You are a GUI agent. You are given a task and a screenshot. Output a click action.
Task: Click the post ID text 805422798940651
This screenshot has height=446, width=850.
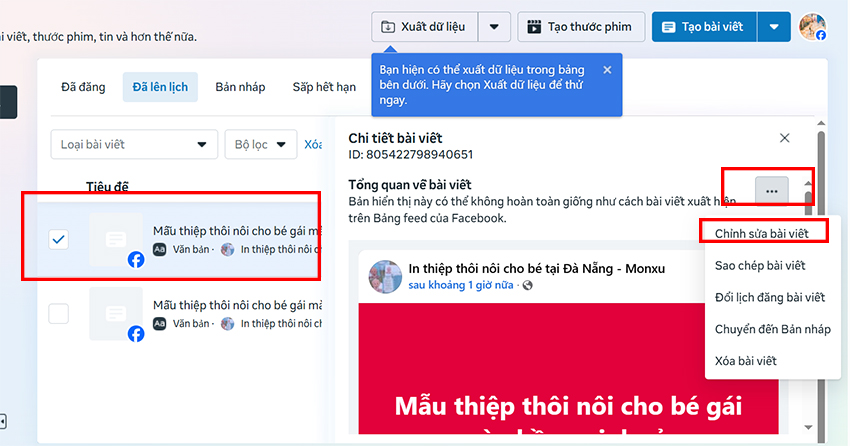[419, 155]
